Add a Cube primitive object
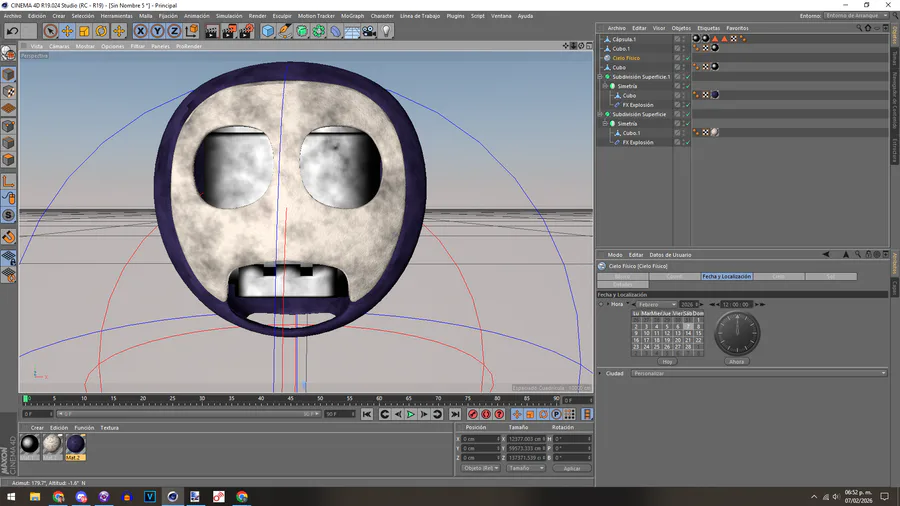The image size is (900, 506). pyautogui.click(x=268, y=31)
